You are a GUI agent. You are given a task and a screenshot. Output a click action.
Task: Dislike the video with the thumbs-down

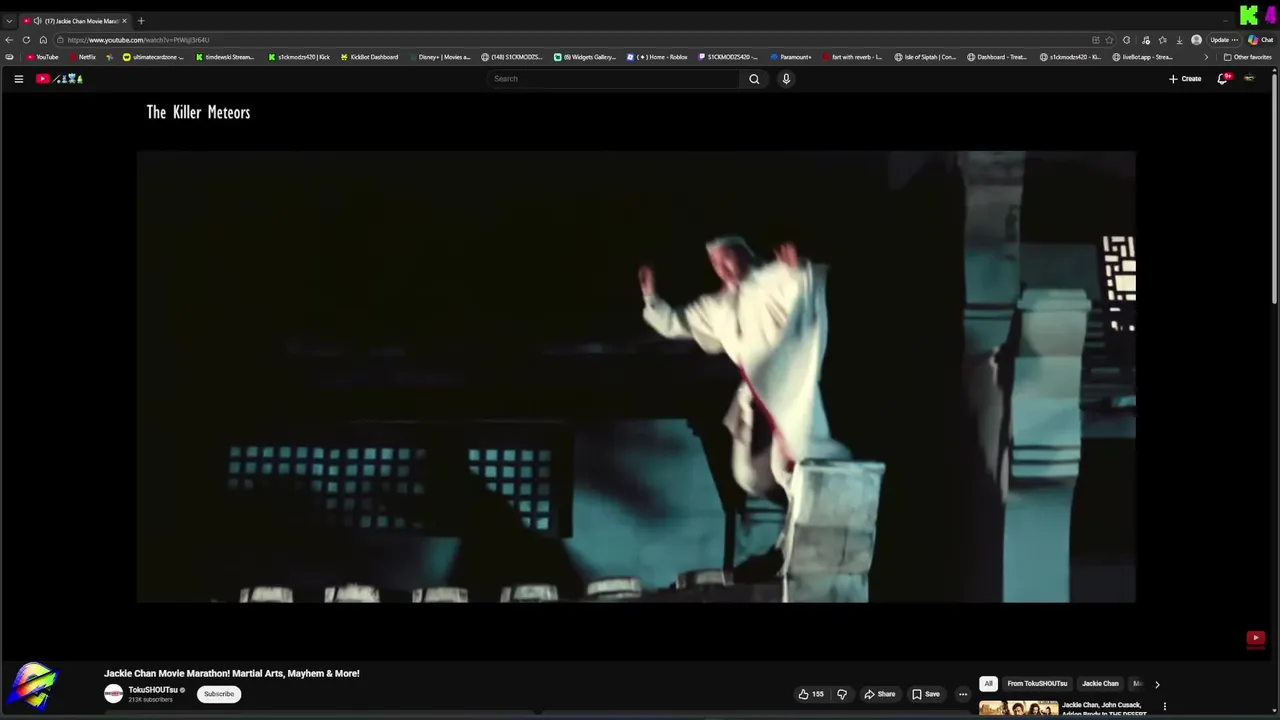842,694
